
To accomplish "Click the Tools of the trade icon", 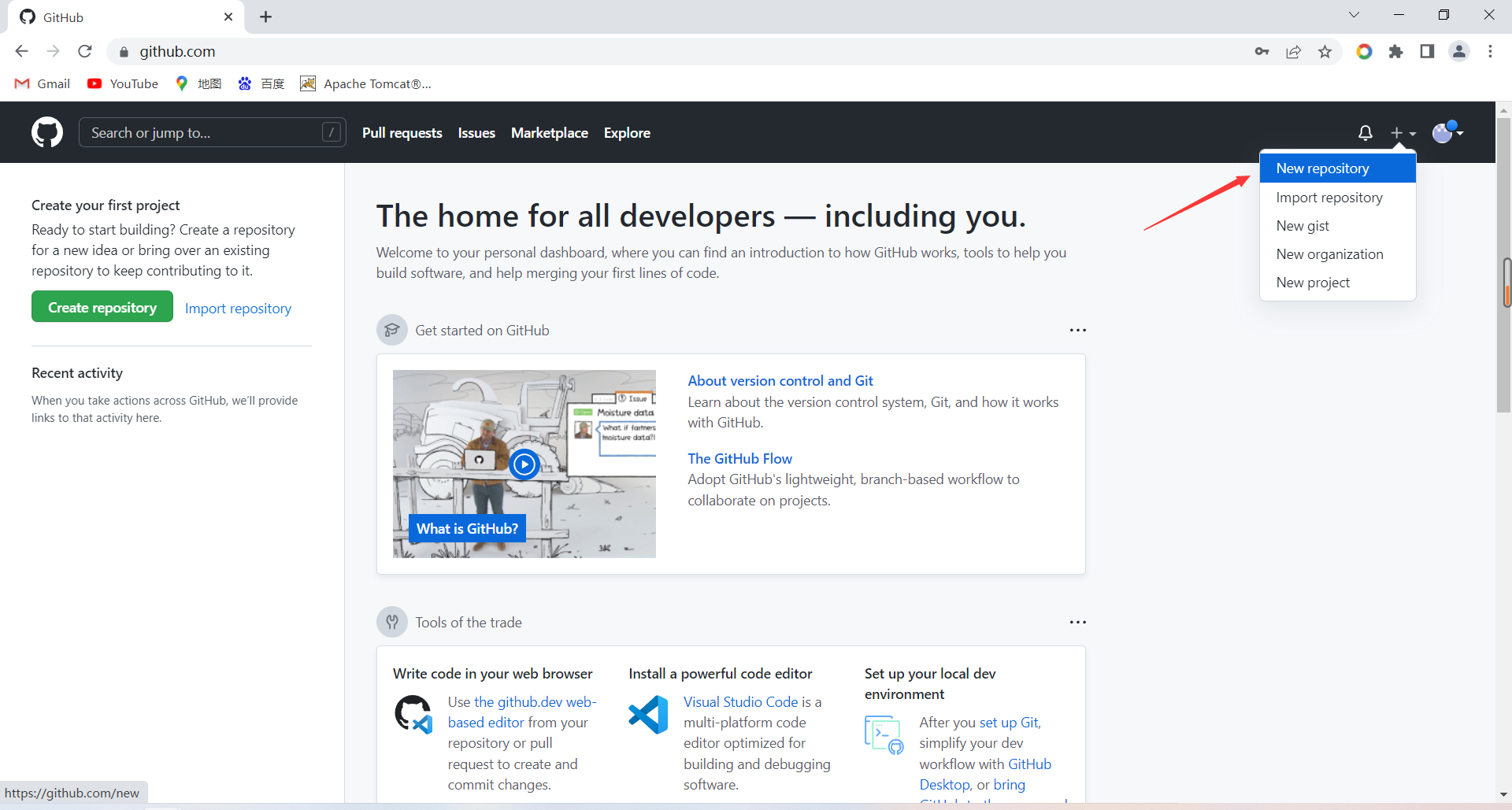I will pos(392,622).
